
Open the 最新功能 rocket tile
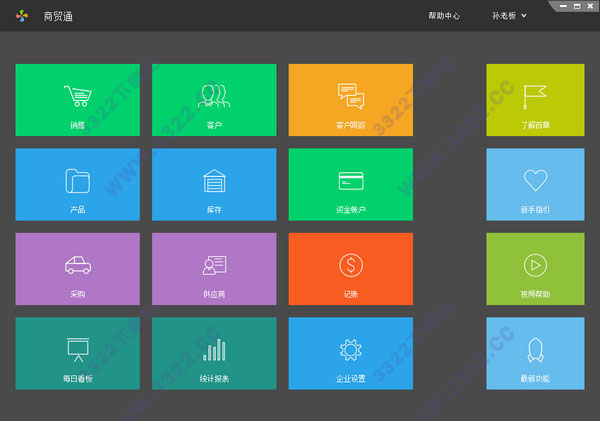click(x=535, y=354)
